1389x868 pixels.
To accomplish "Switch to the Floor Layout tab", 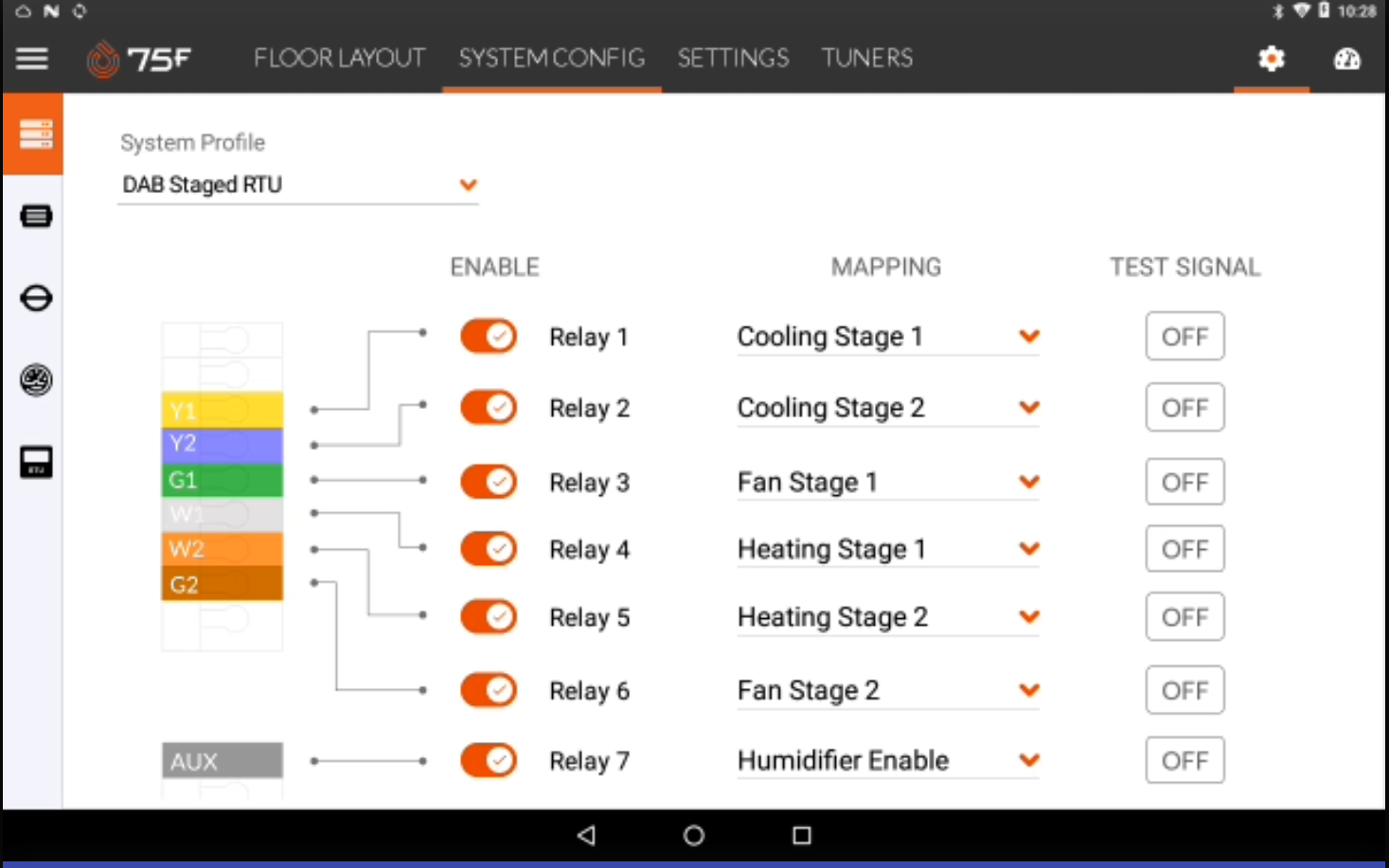I will (x=339, y=59).
